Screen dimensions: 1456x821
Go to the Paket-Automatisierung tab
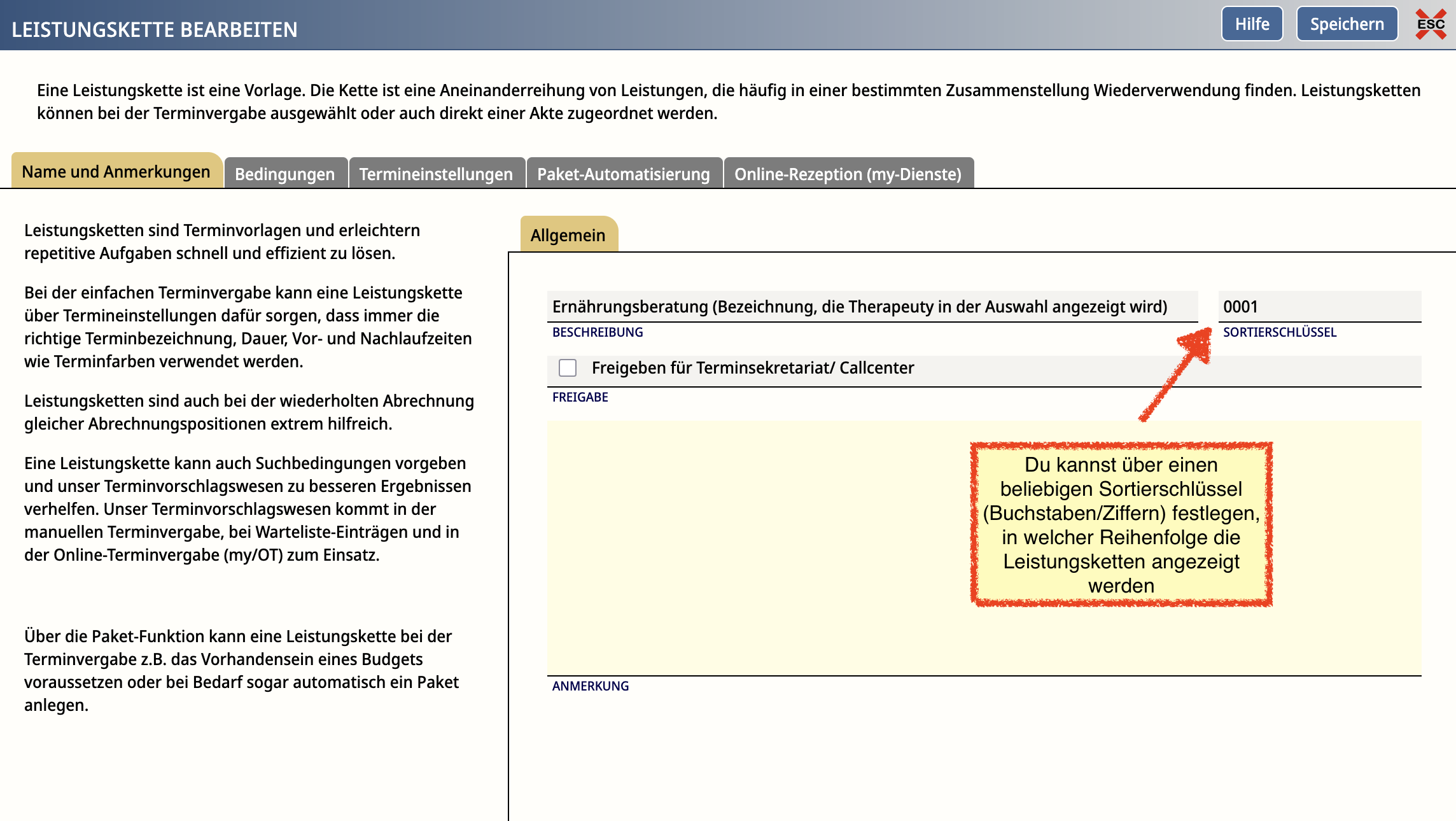[623, 174]
